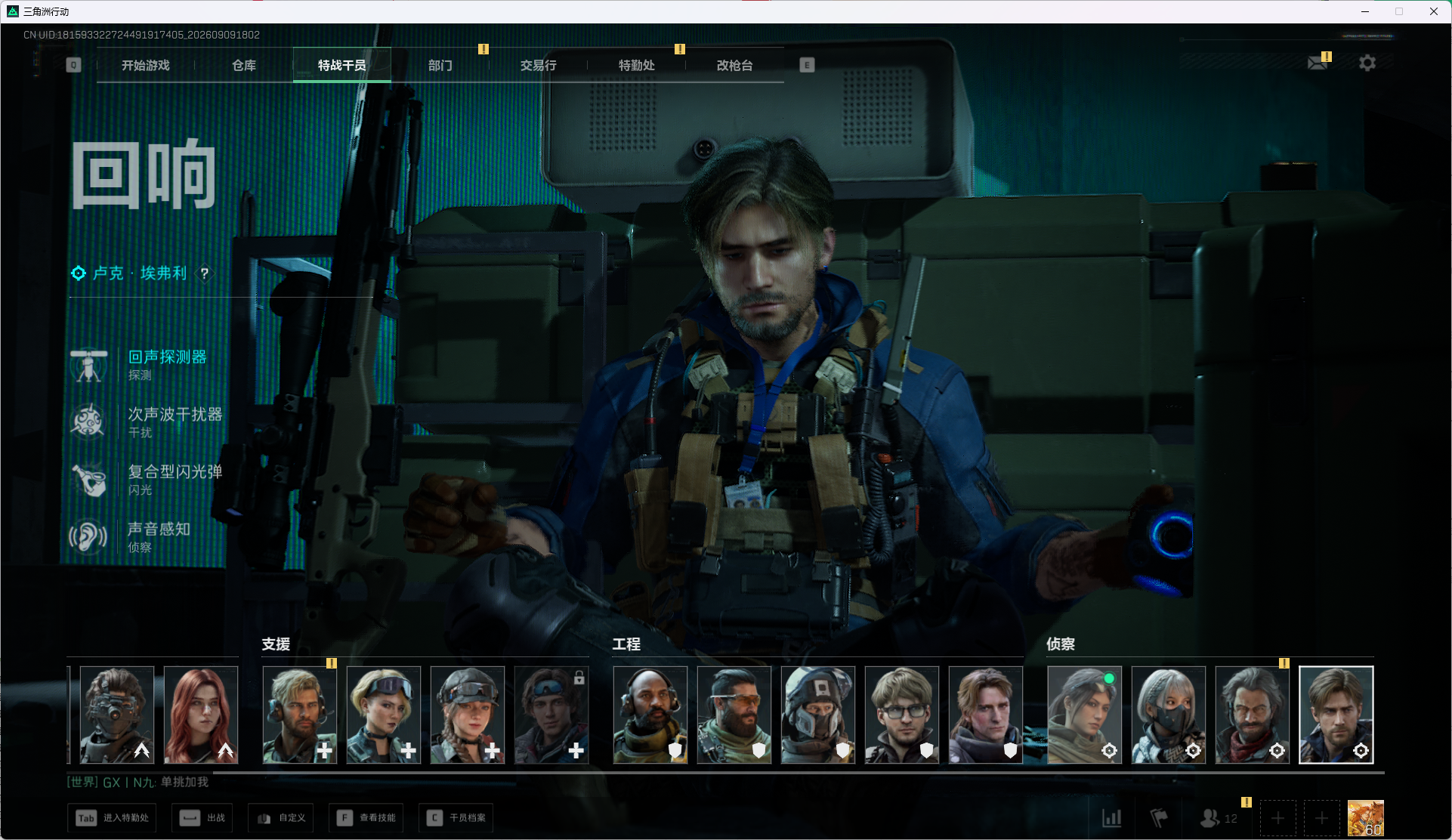Viewport: 1452px width, 840px height.
Task: Click the 出战 deploy button
Action: (202, 818)
